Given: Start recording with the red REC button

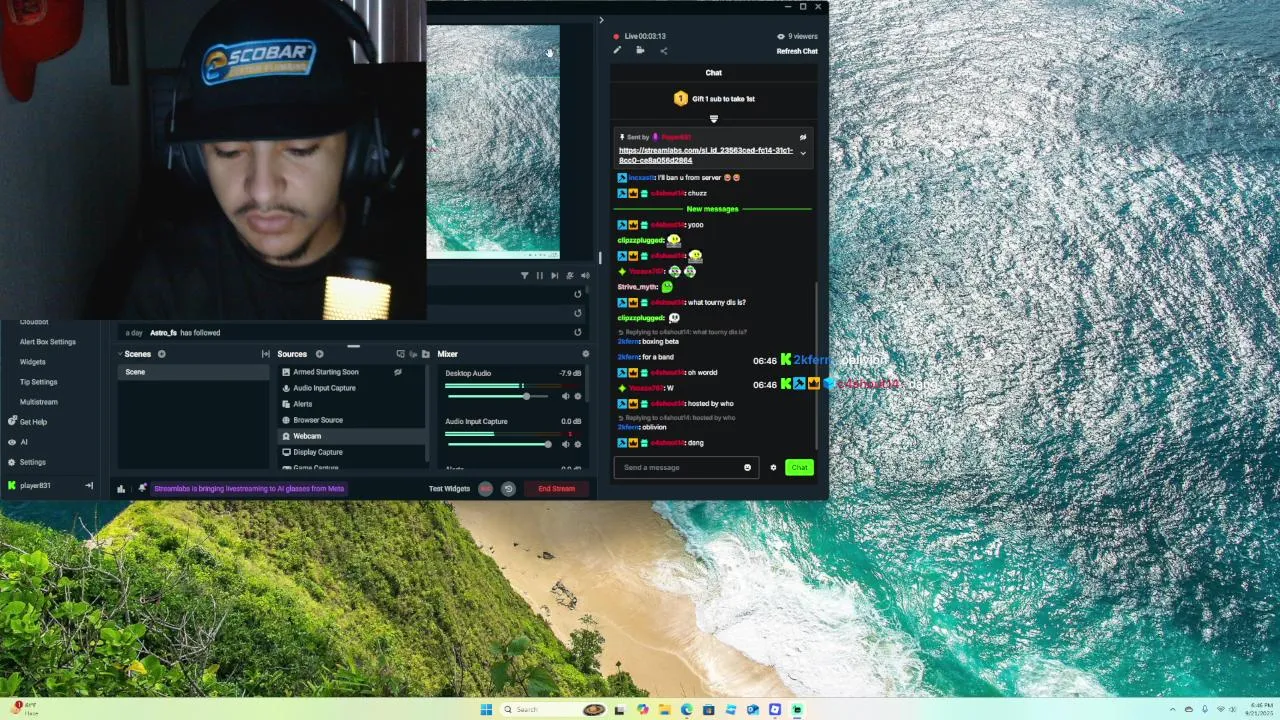Looking at the screenshot, I should (486, 489).
